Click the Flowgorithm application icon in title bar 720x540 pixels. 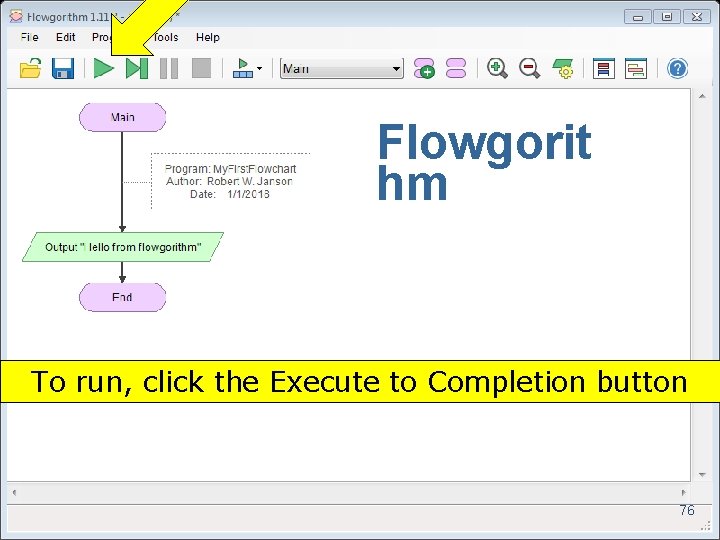pos(16,17)
